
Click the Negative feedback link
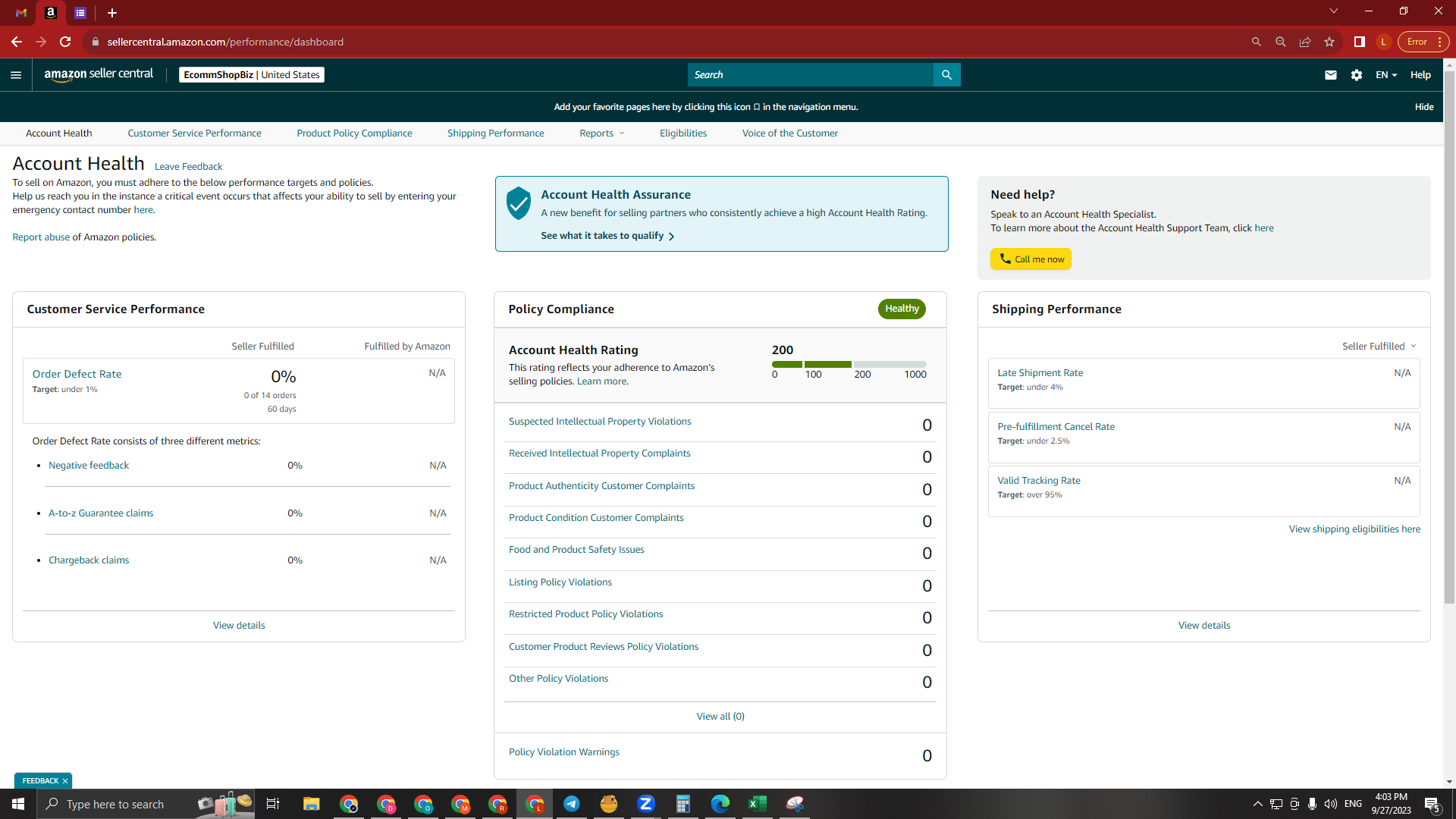89,466
